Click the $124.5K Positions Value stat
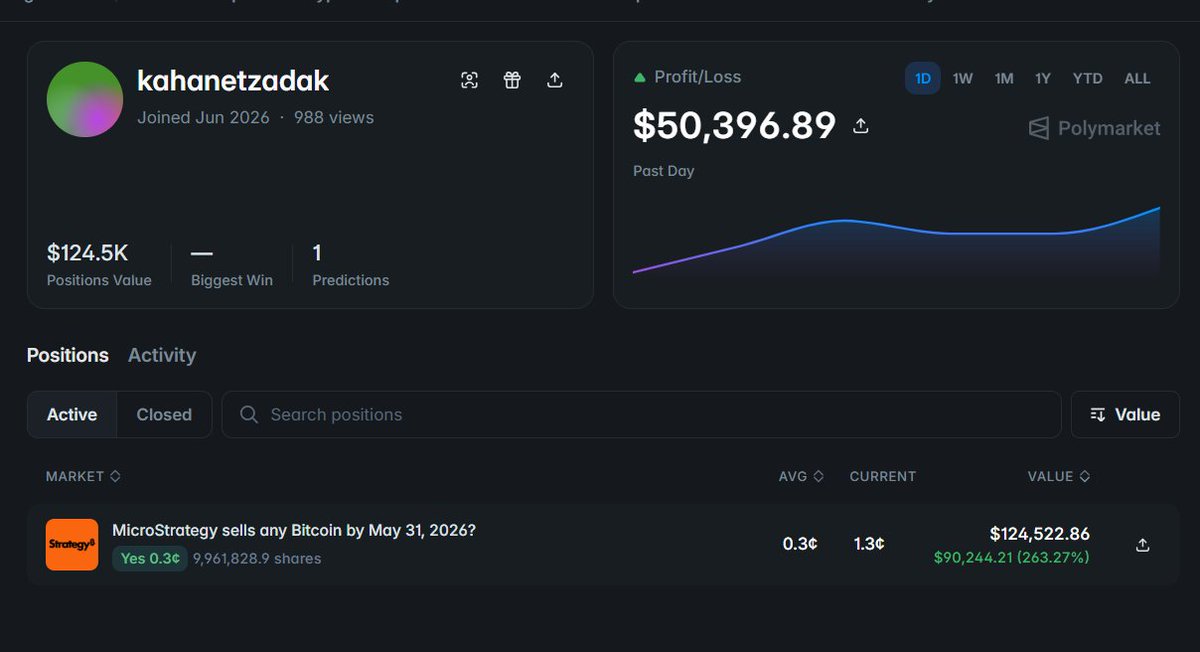The width and height of the screenshot is (1200, 652). pyautogui.click(x=99, y=265)
